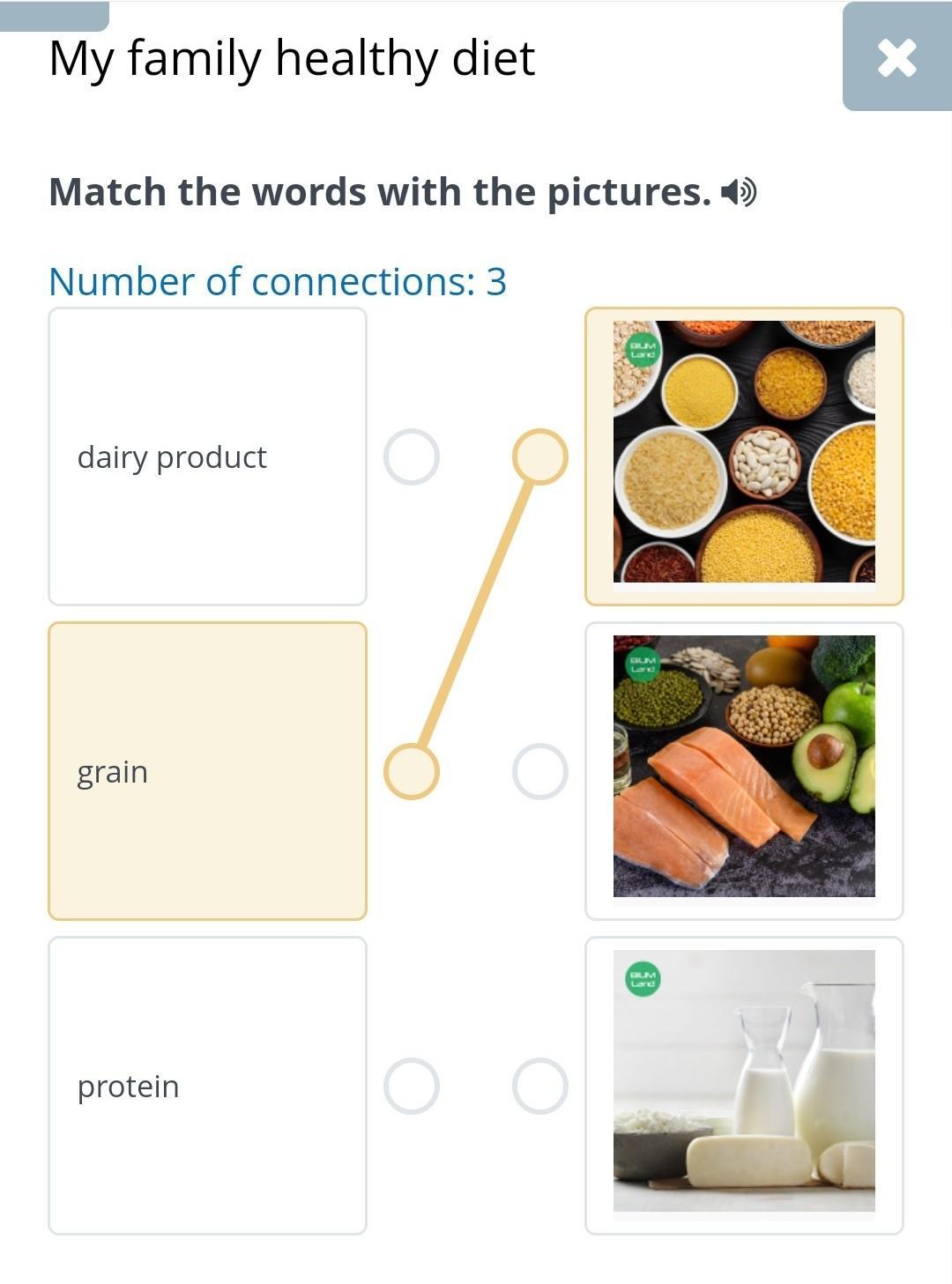The height and width of the screenshot is (1284, 952).
Task: Click the connector circle beside the milk picture
Action: pyautogui.click(x=539, y=1086)
